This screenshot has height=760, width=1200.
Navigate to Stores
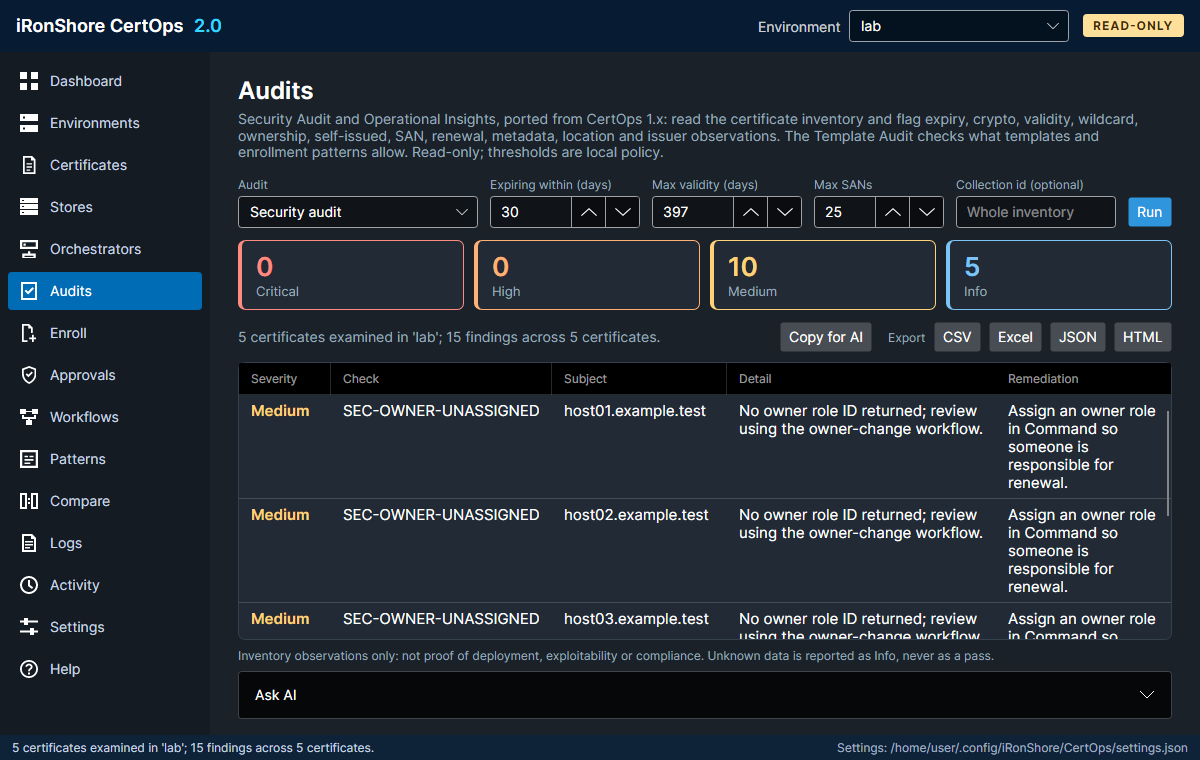(x=105, y=207)
